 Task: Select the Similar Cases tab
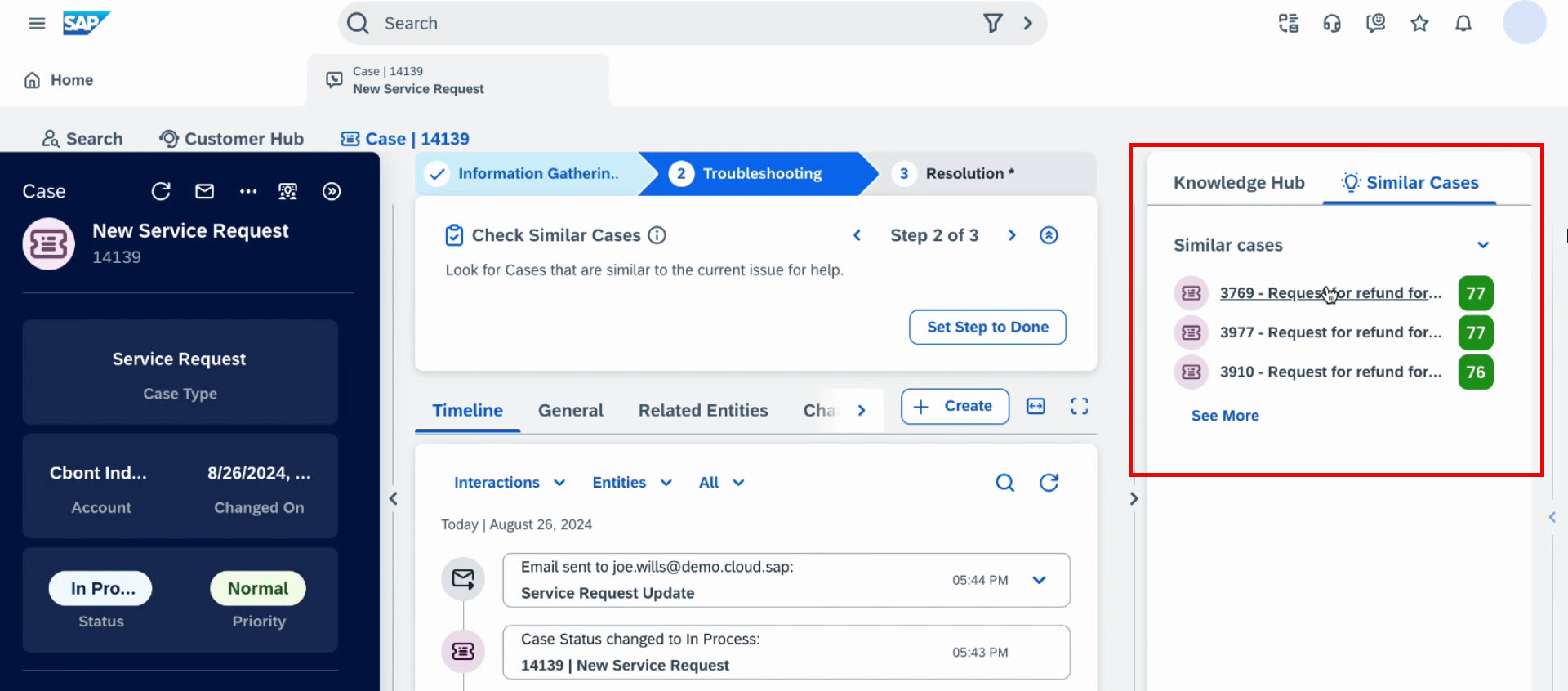coord(1410,182)
